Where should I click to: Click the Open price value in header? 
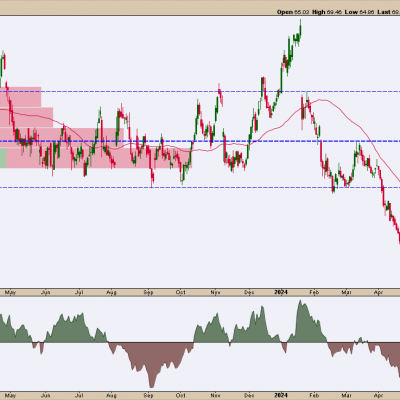tap(301, 12)
